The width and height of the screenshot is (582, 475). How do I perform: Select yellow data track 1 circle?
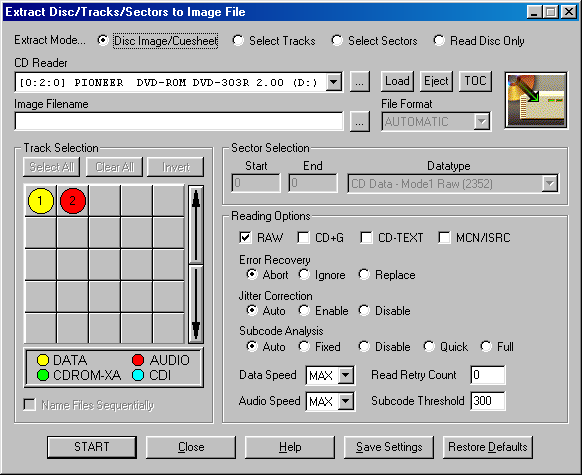coord(41,201)
